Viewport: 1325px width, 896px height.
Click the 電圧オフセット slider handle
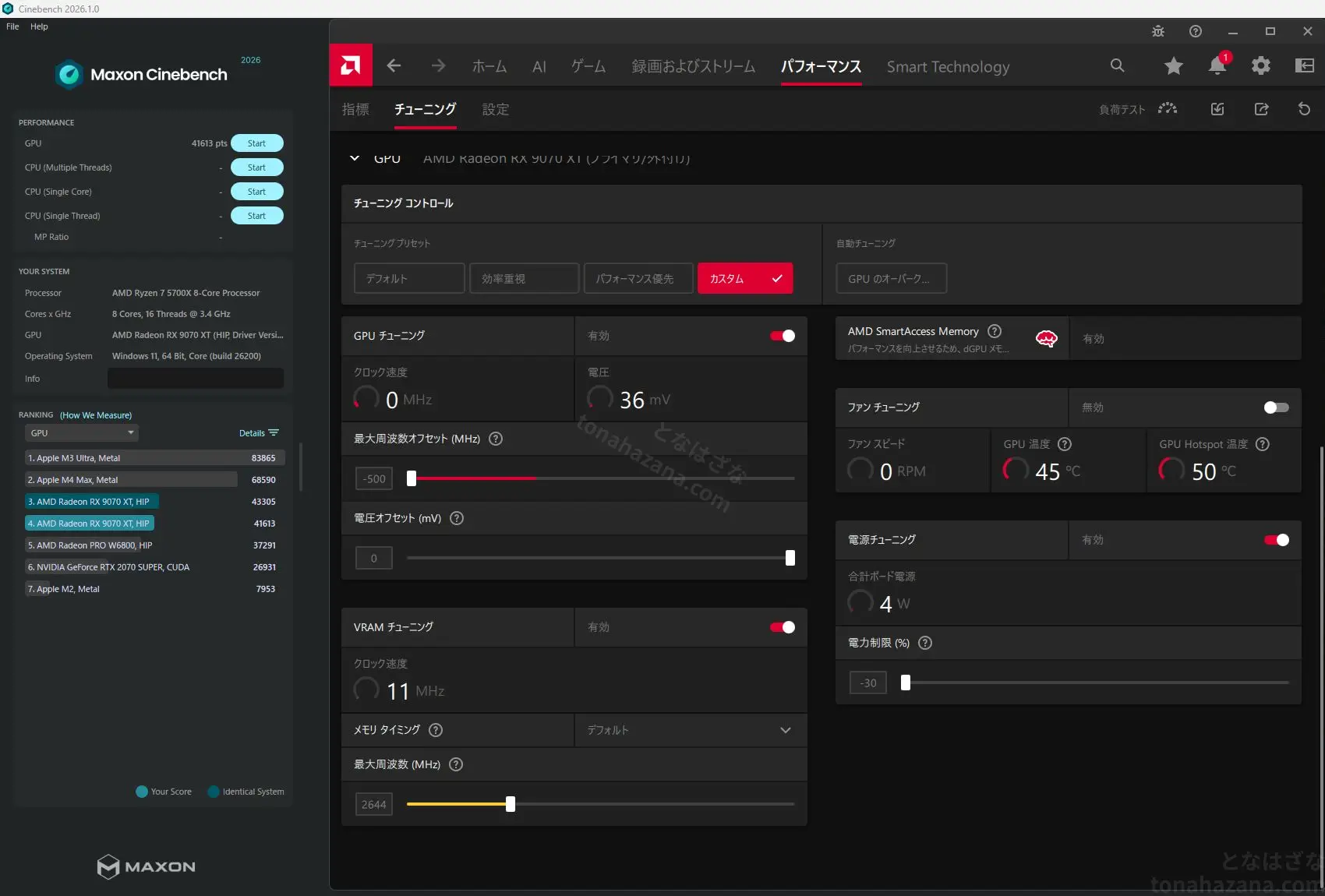point(790,558)
